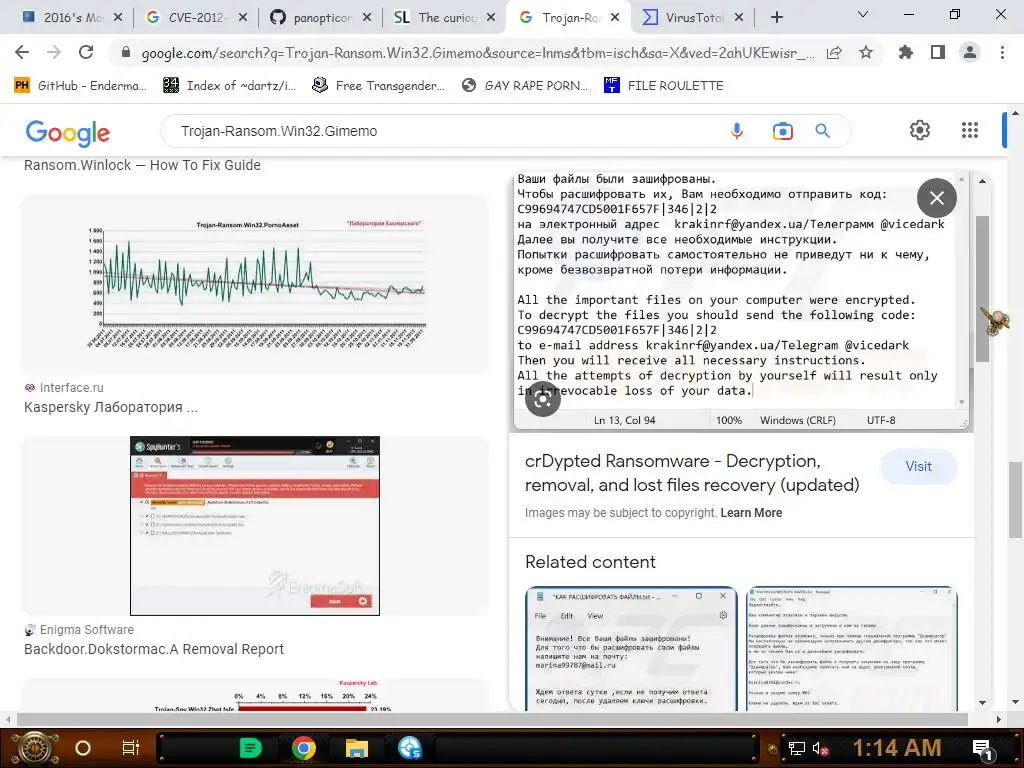This screenshot has width=1024, height=768.
Task: Open the second related content thumbnail
Action: click(x=852, y=648)
